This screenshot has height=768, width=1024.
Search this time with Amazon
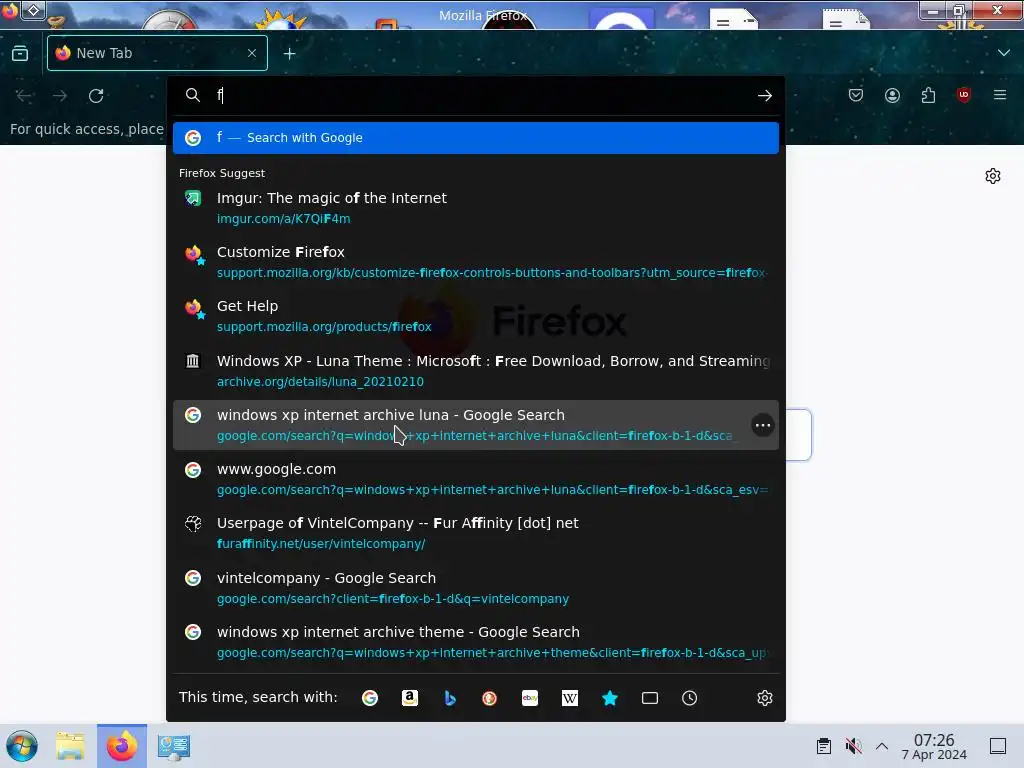[x=409, y=697]
